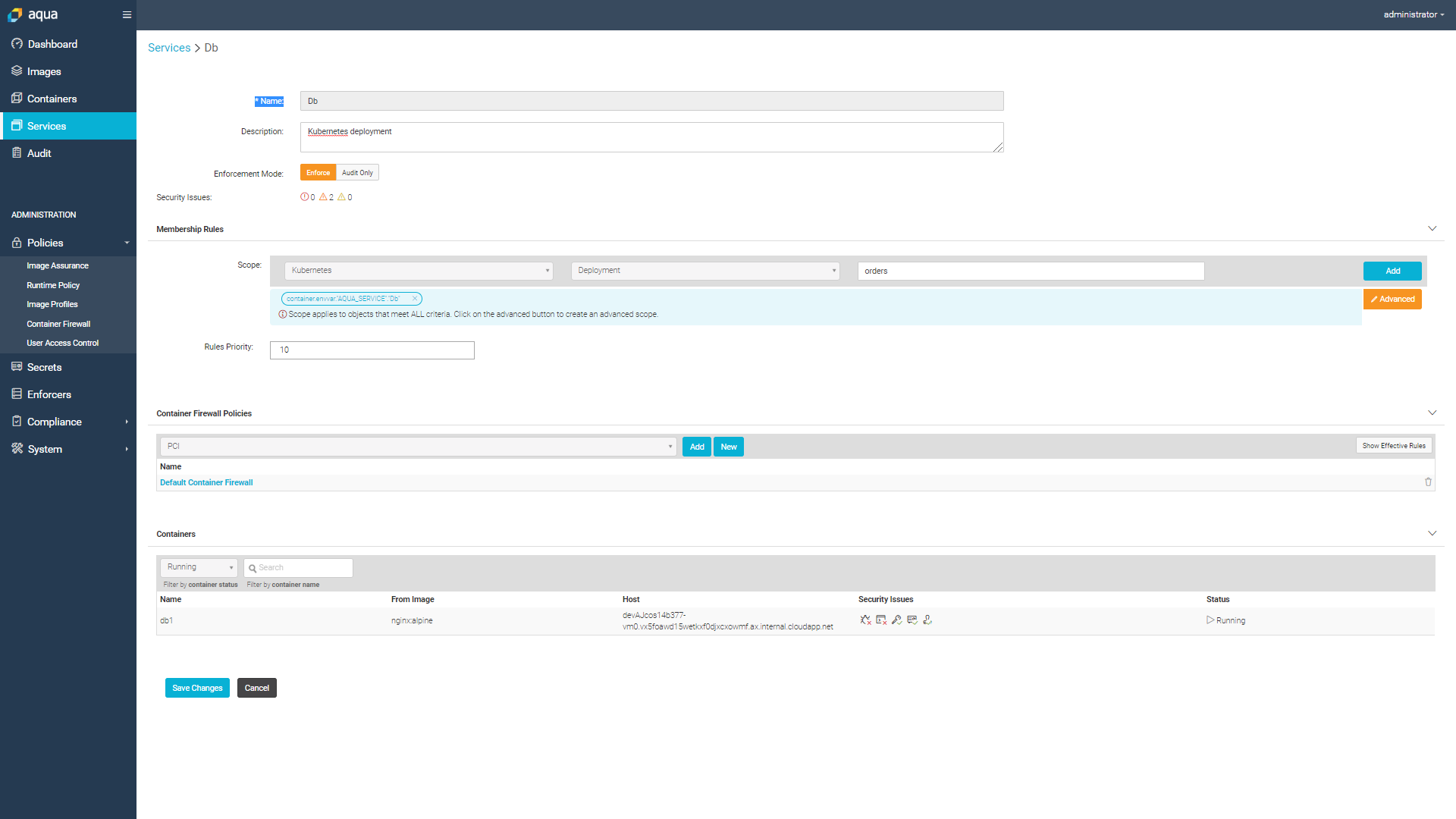Save Changes to the service
The height and width of the screenshot is (819, 1456).
point(197,688)
